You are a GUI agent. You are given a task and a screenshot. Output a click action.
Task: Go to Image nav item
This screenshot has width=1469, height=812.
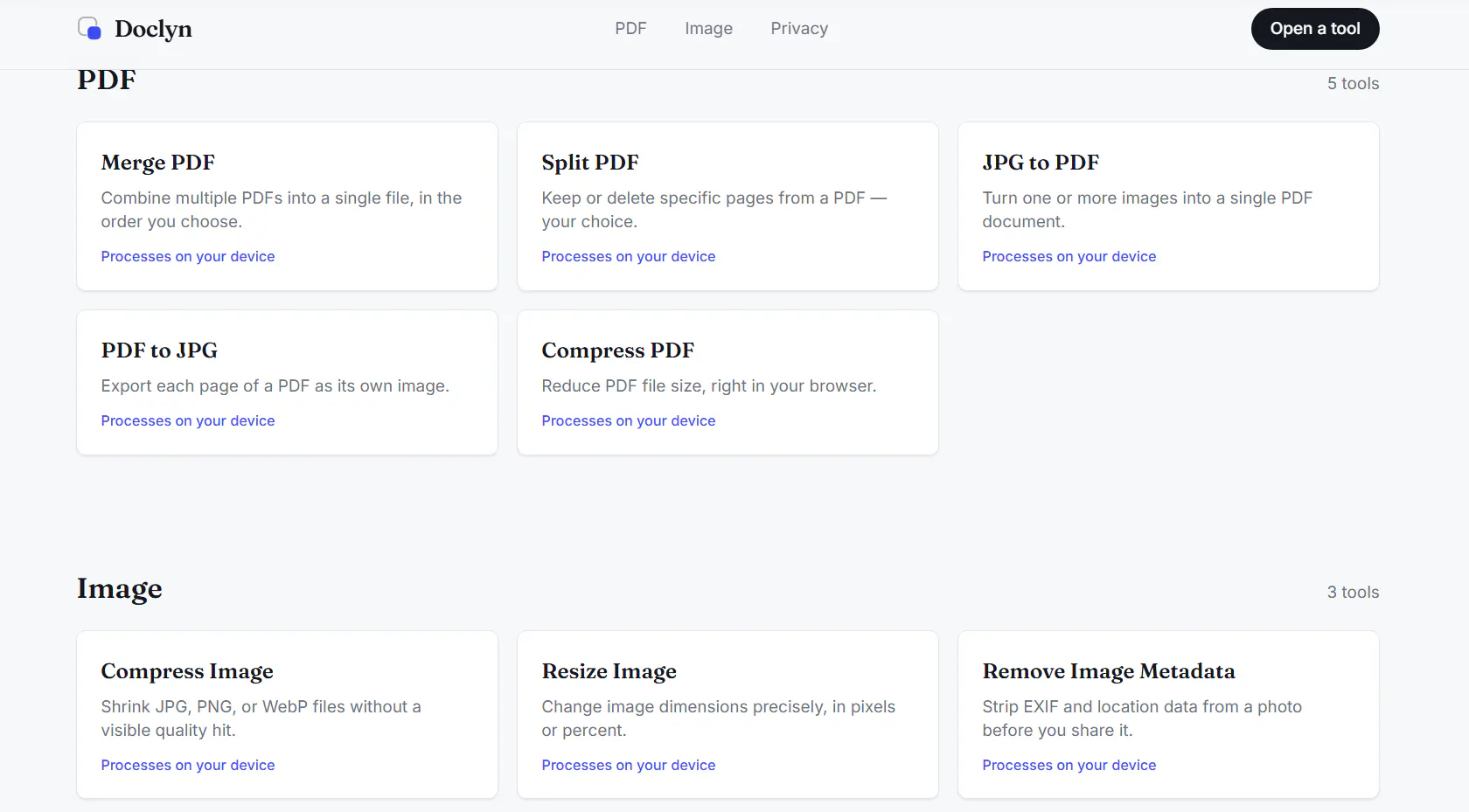click(708, 29)
